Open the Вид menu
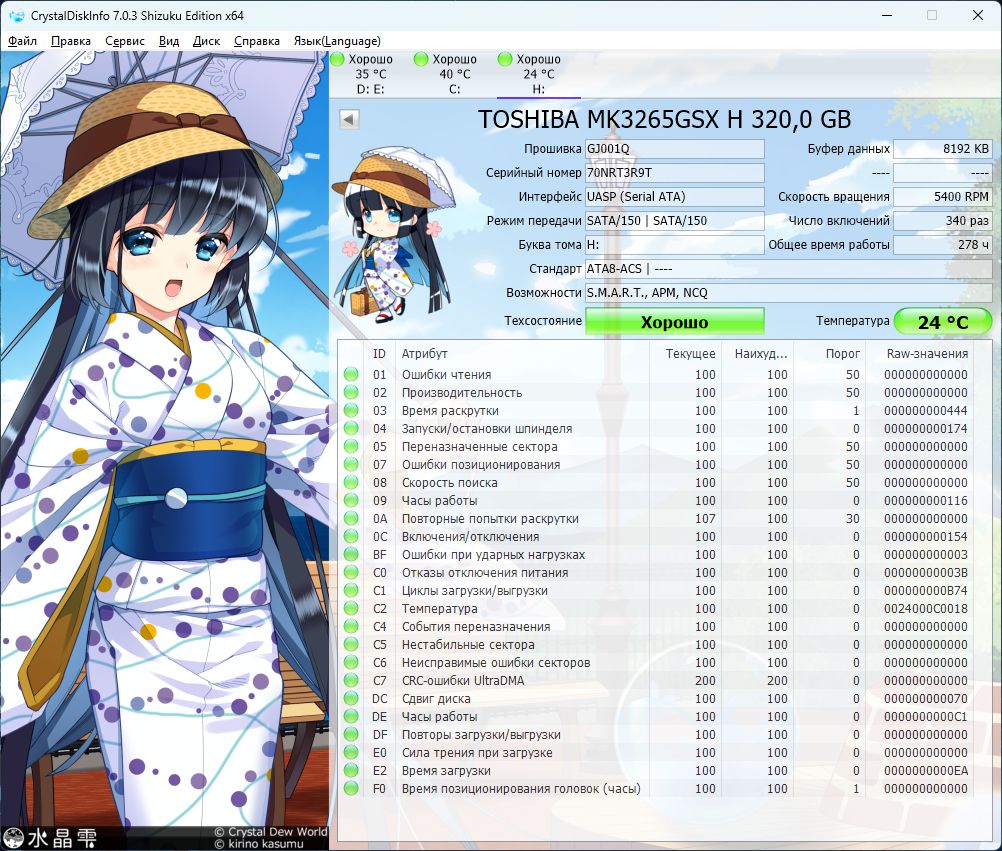The height and width of the screenshot is (851, 1002). click(x=169, y=41)
